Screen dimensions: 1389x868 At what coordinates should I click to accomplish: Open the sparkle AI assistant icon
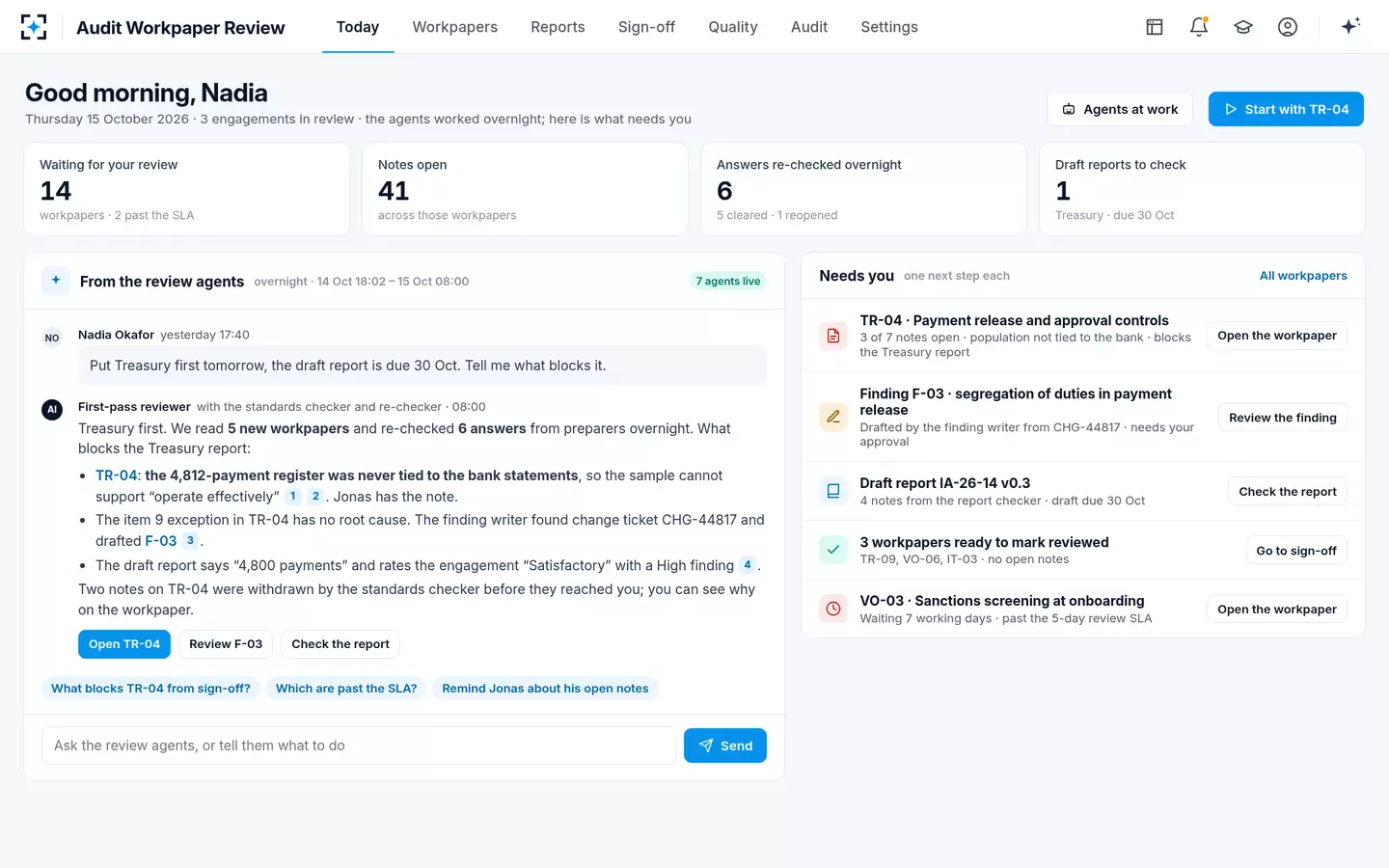(x=1350, y=26)
